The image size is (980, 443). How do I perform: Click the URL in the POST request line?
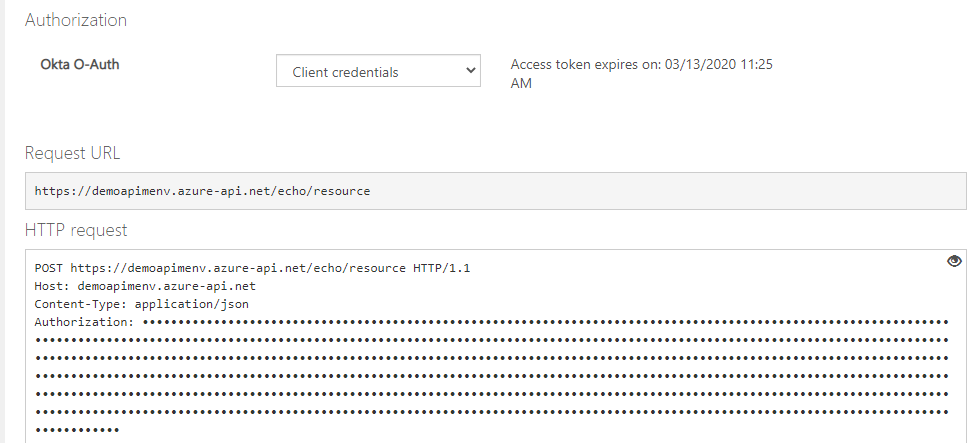237,268
